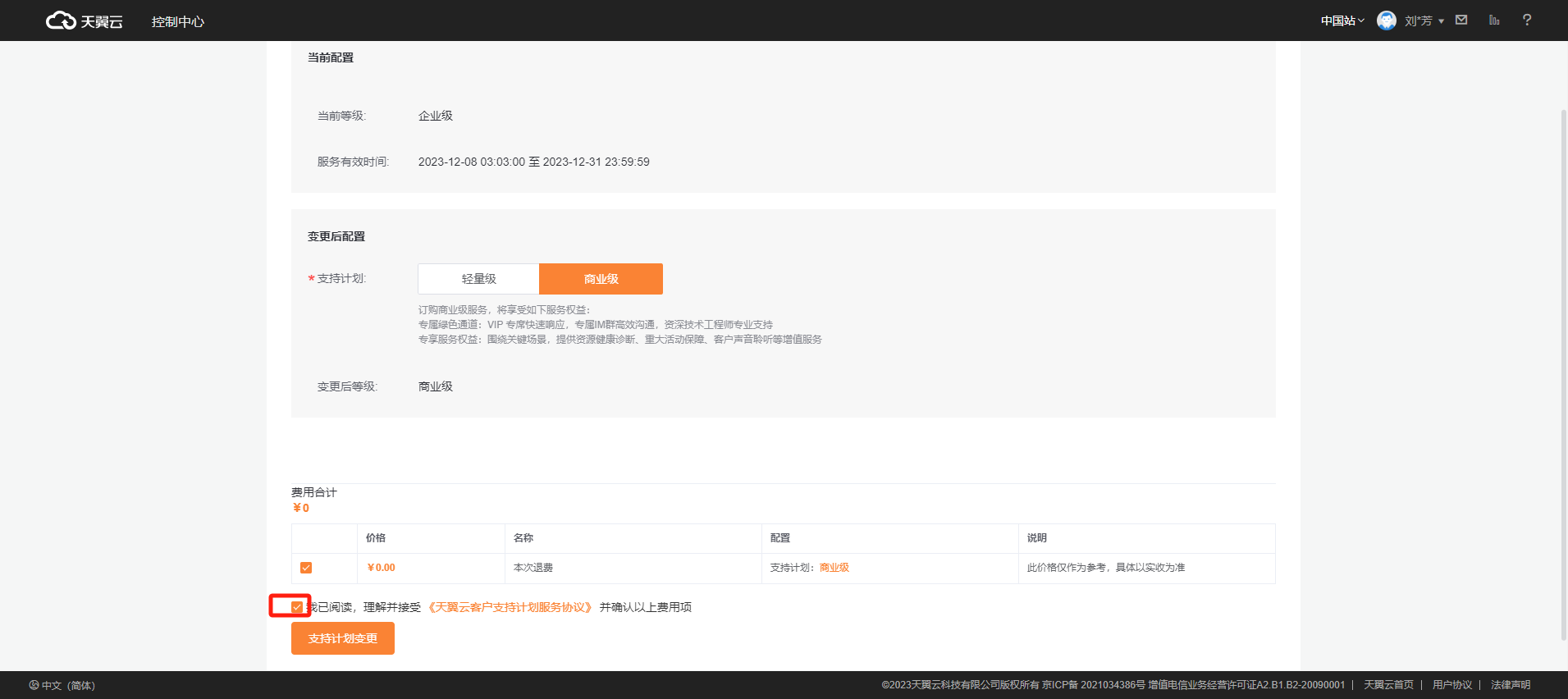
Task: Click the globe icon beside 中文（简体）
Action: [34, 685]
